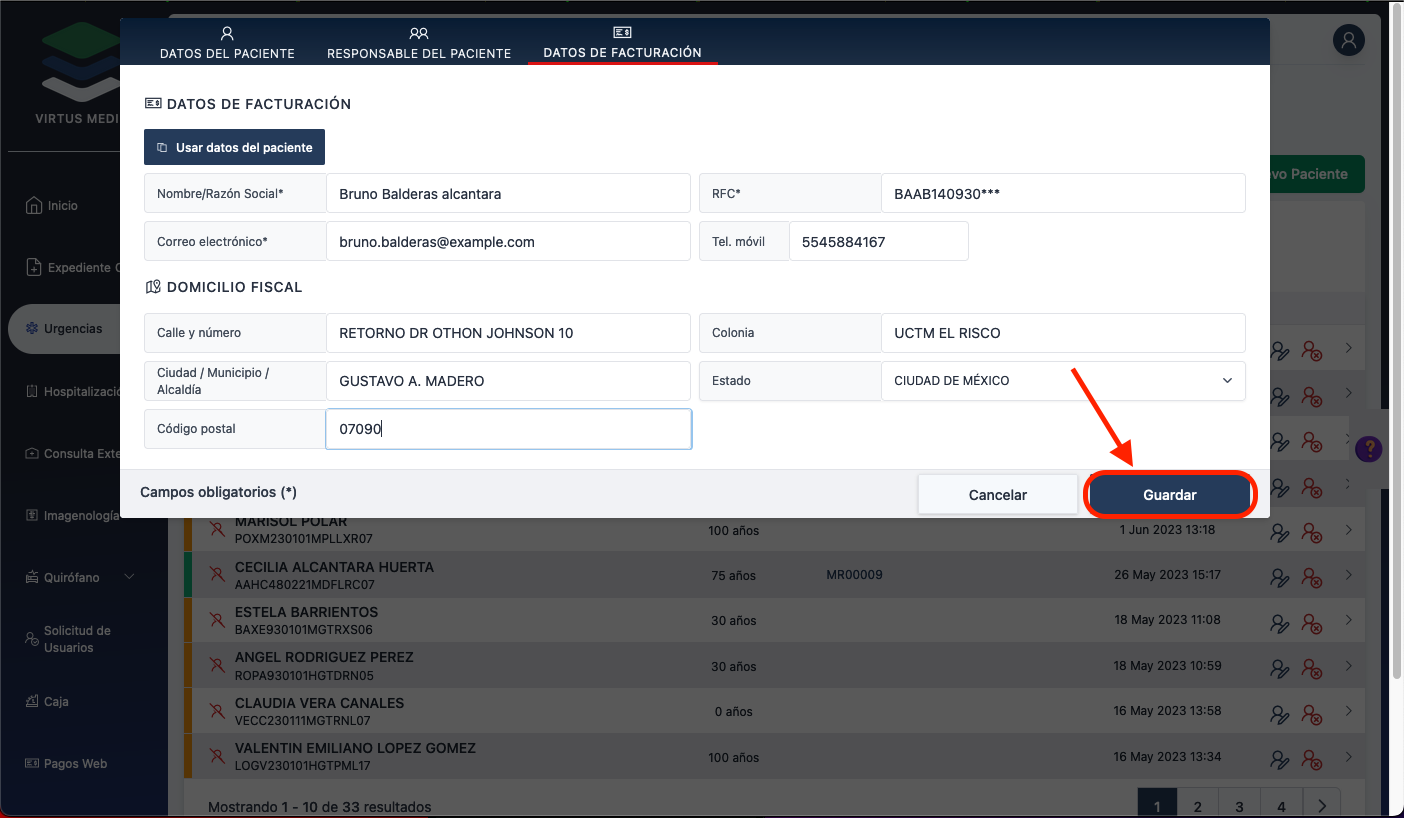
Task: Expand row arrow for Angel Rodriguez Perez
Action: pos(1348,666)
